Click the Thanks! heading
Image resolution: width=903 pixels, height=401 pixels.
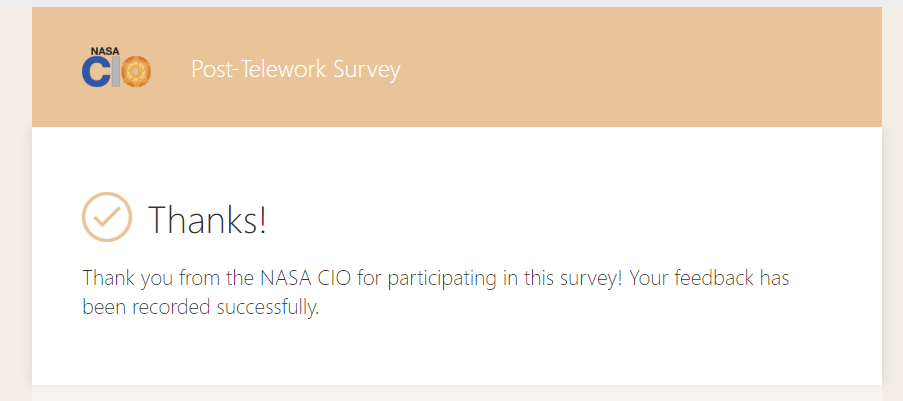(207, 219)
